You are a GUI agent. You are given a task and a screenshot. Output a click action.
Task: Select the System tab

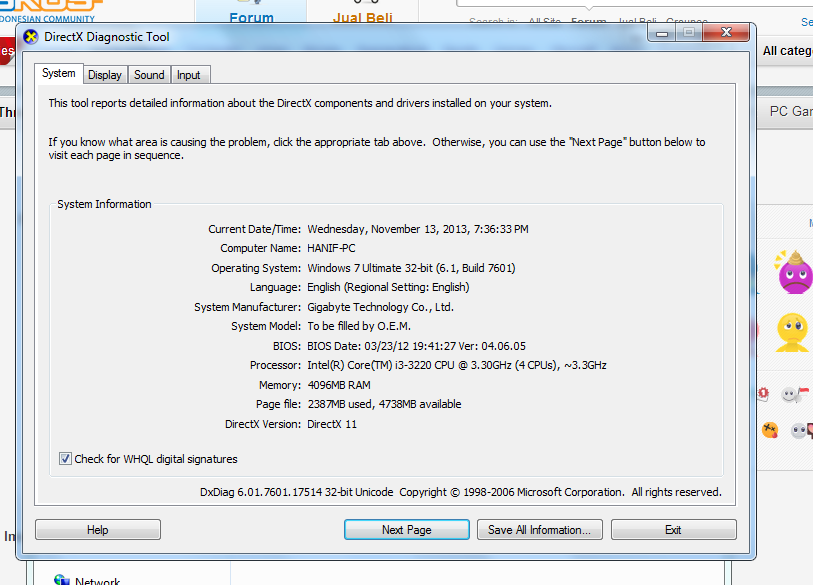point(59,73)
